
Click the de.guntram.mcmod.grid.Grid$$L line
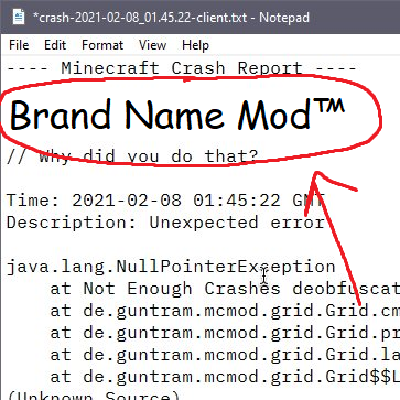point(225,377)
